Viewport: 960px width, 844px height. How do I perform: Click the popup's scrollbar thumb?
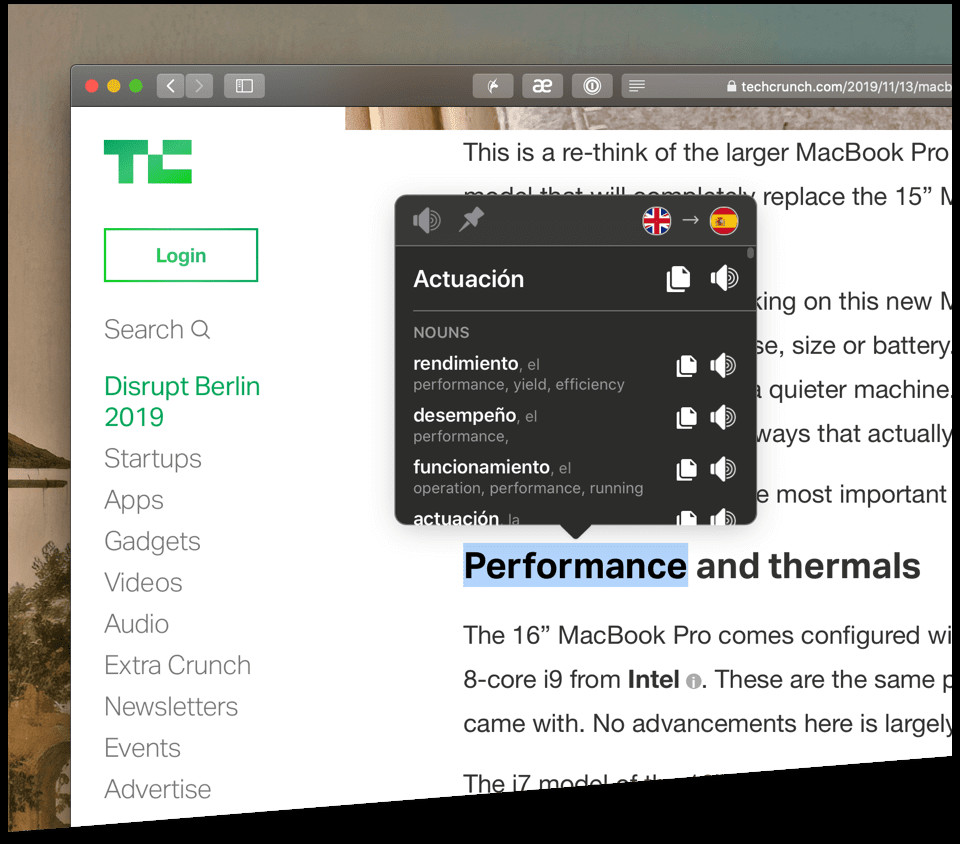click(x=751, y=253)
